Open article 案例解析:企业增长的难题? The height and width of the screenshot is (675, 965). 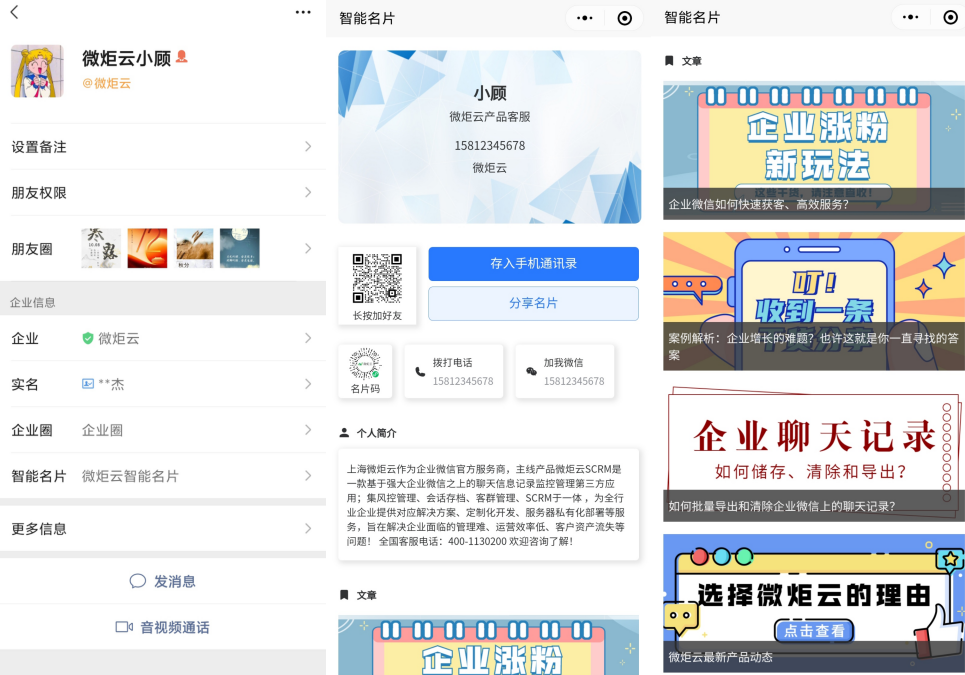point(814,301)
